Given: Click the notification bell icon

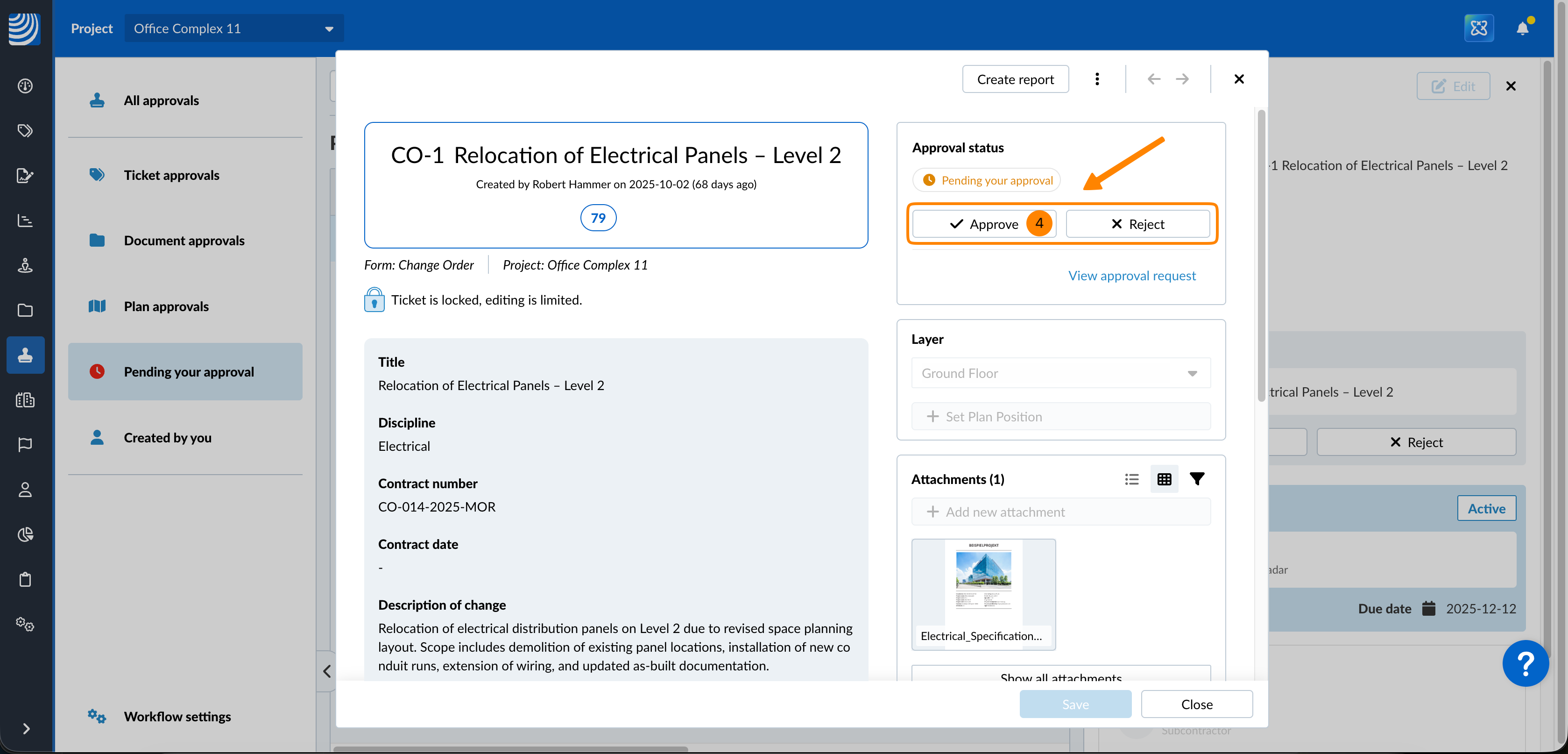Looking at the screenshot, I should coord(1522,28).
